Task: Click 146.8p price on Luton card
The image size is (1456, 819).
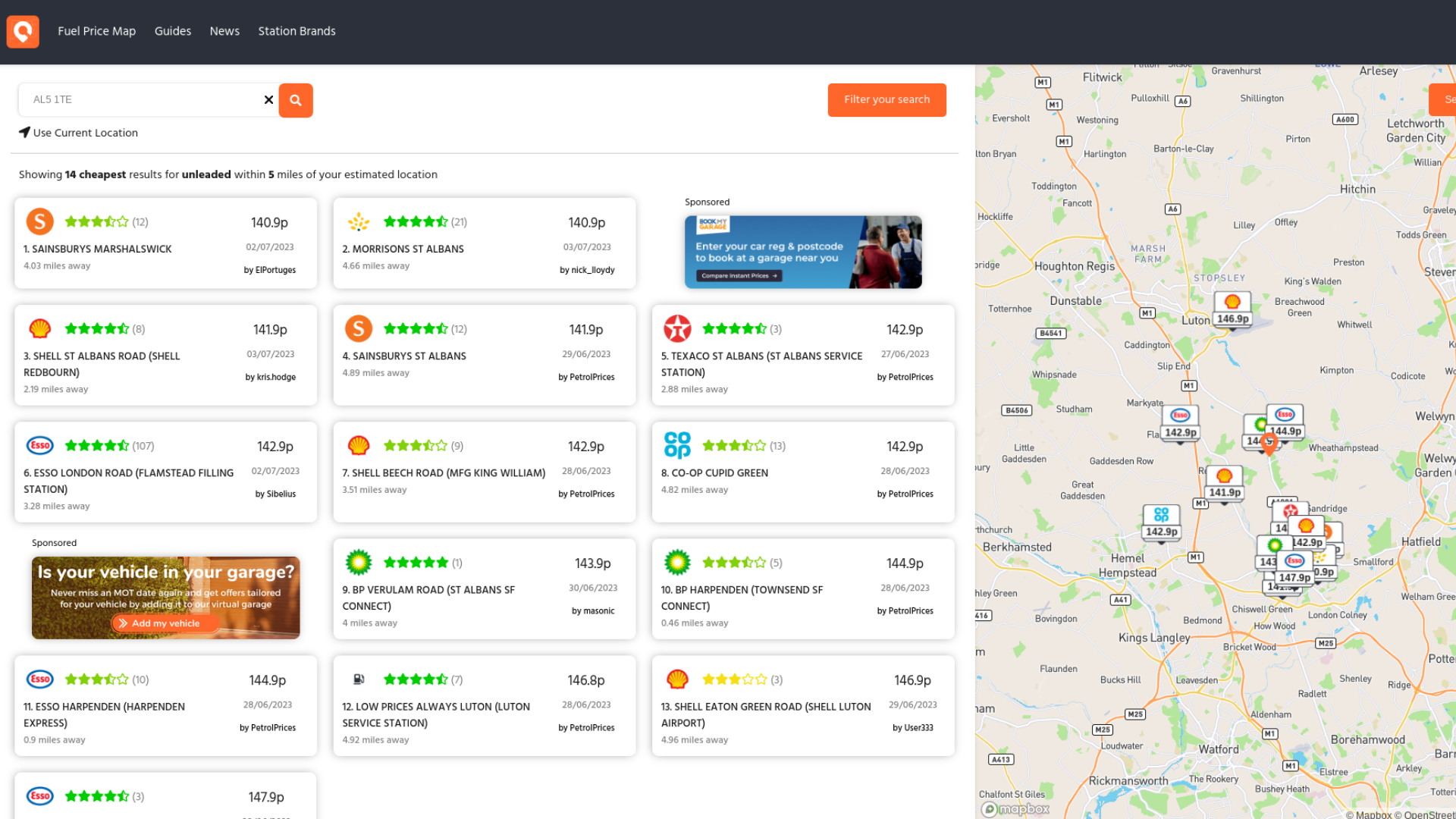Action: [x=586, y=680]
